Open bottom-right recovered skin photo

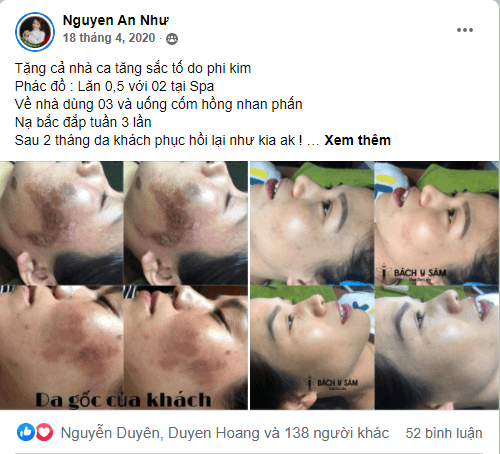click(x=437, y=347)
